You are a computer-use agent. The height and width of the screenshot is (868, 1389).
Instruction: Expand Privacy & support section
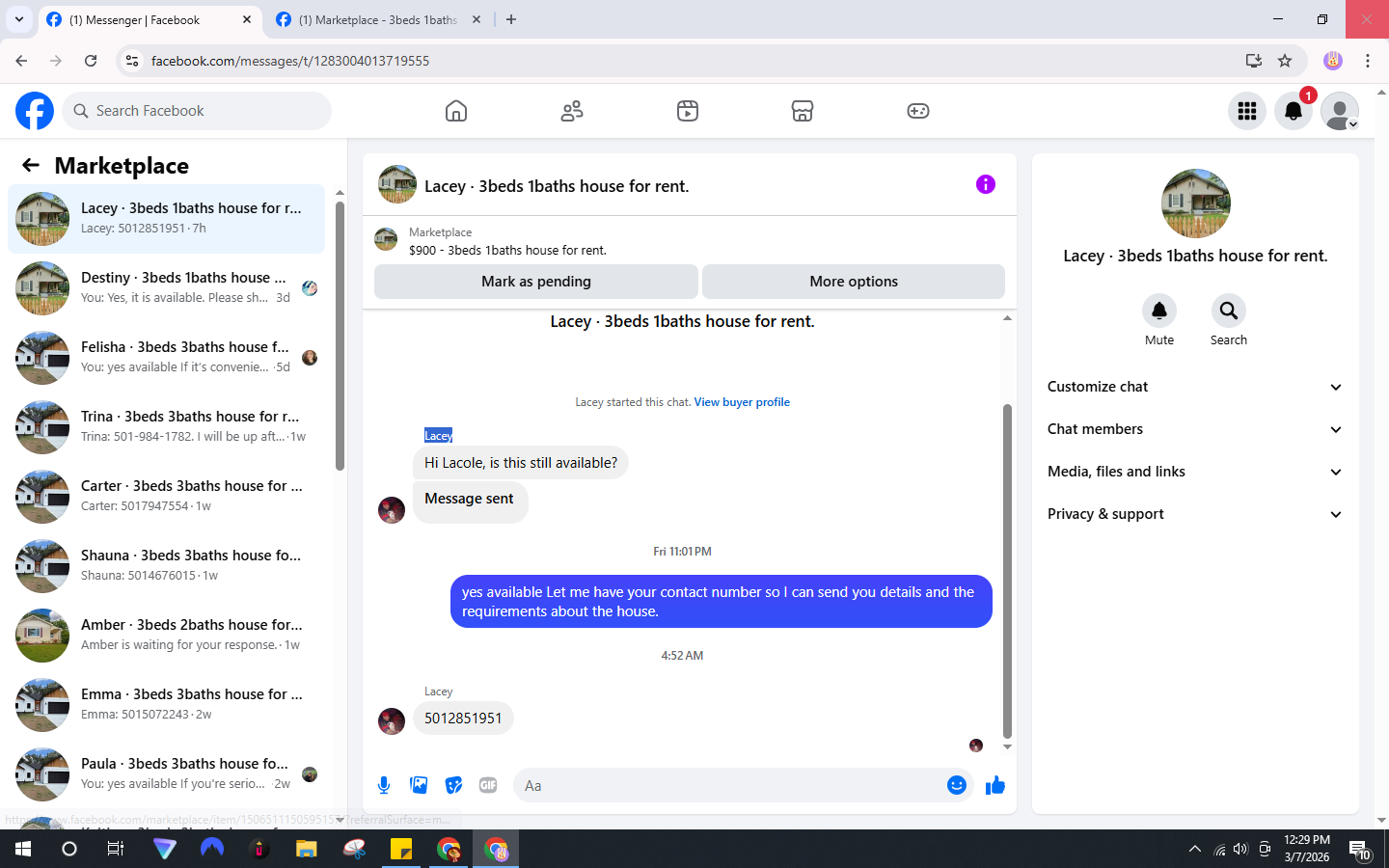tap(1195, 514)
